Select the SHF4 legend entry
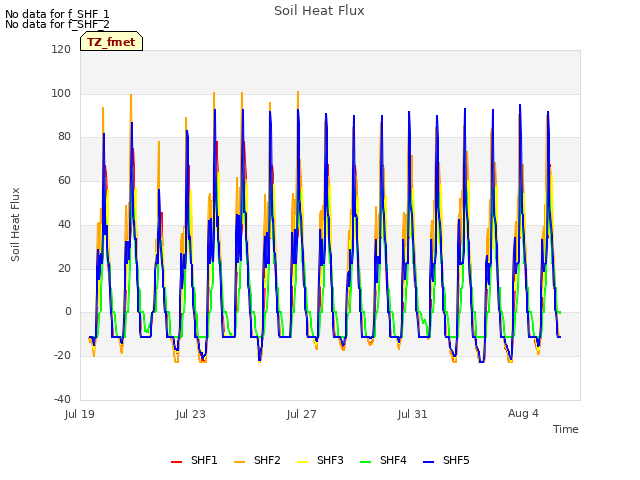 click(x=383, y=460)
